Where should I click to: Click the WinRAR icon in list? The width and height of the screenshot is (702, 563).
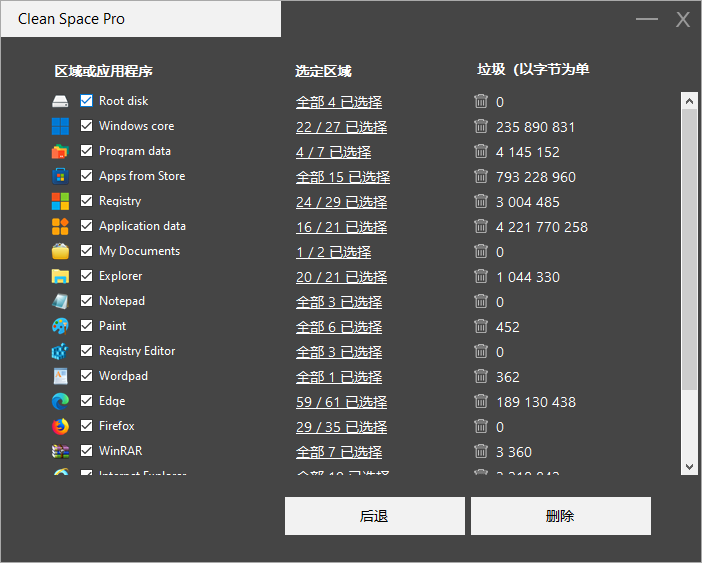61,451
